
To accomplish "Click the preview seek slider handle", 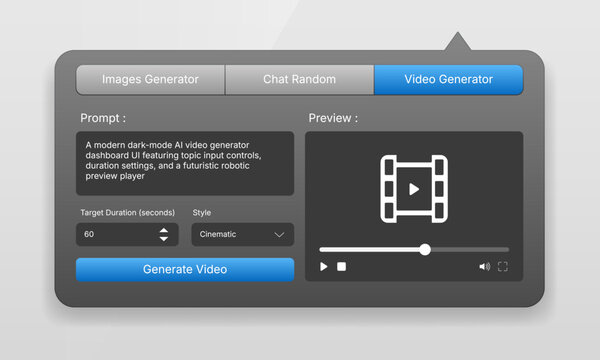I will pyautogui.click(x=425, y=249).
